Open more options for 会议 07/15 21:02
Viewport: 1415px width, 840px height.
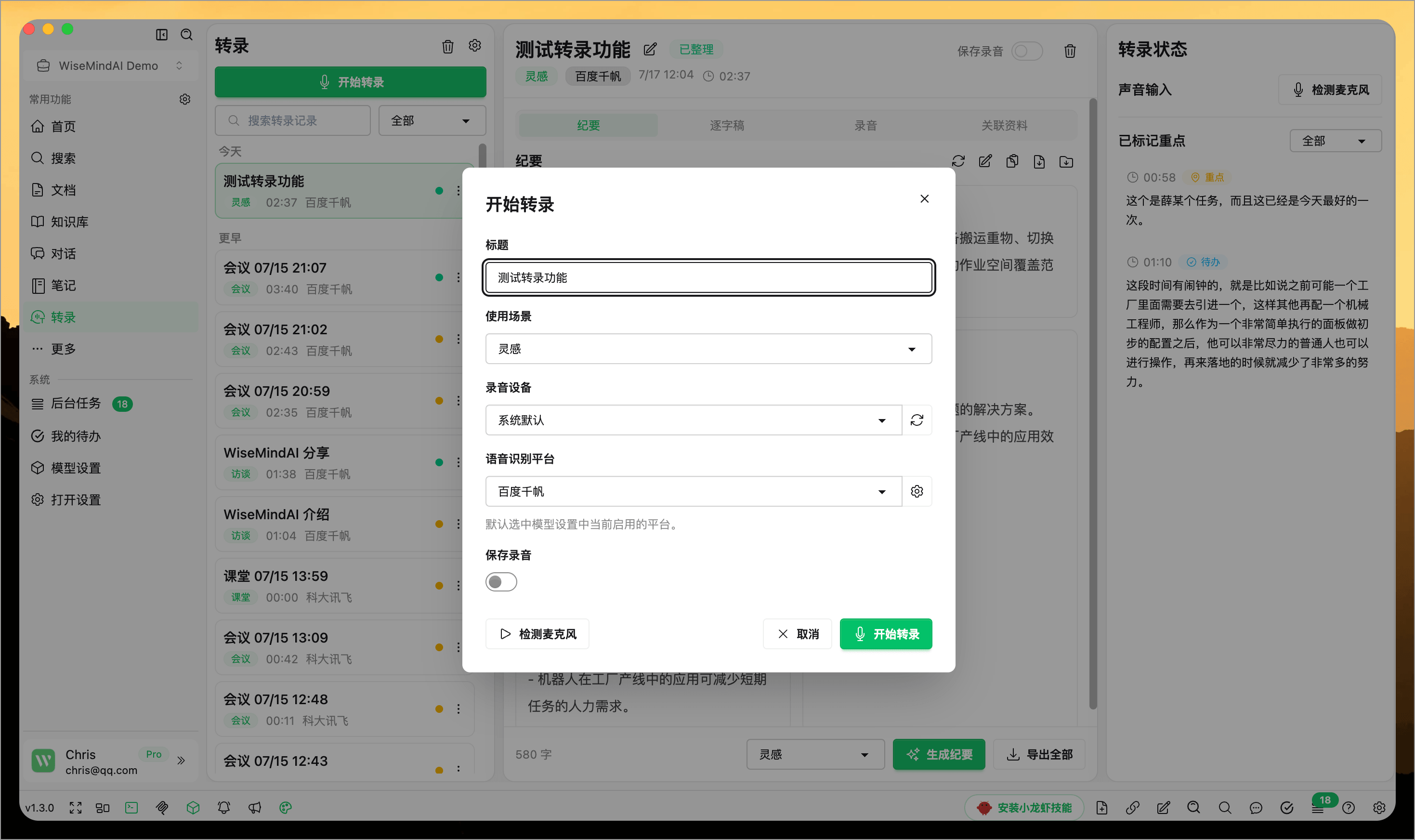click(x=458, y=339)
